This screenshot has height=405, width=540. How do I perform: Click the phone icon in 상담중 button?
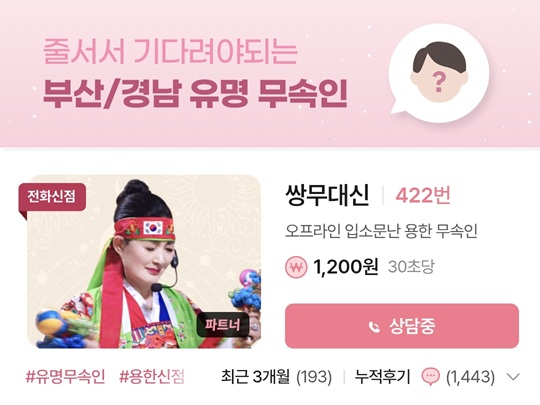(x=374, y=326)
